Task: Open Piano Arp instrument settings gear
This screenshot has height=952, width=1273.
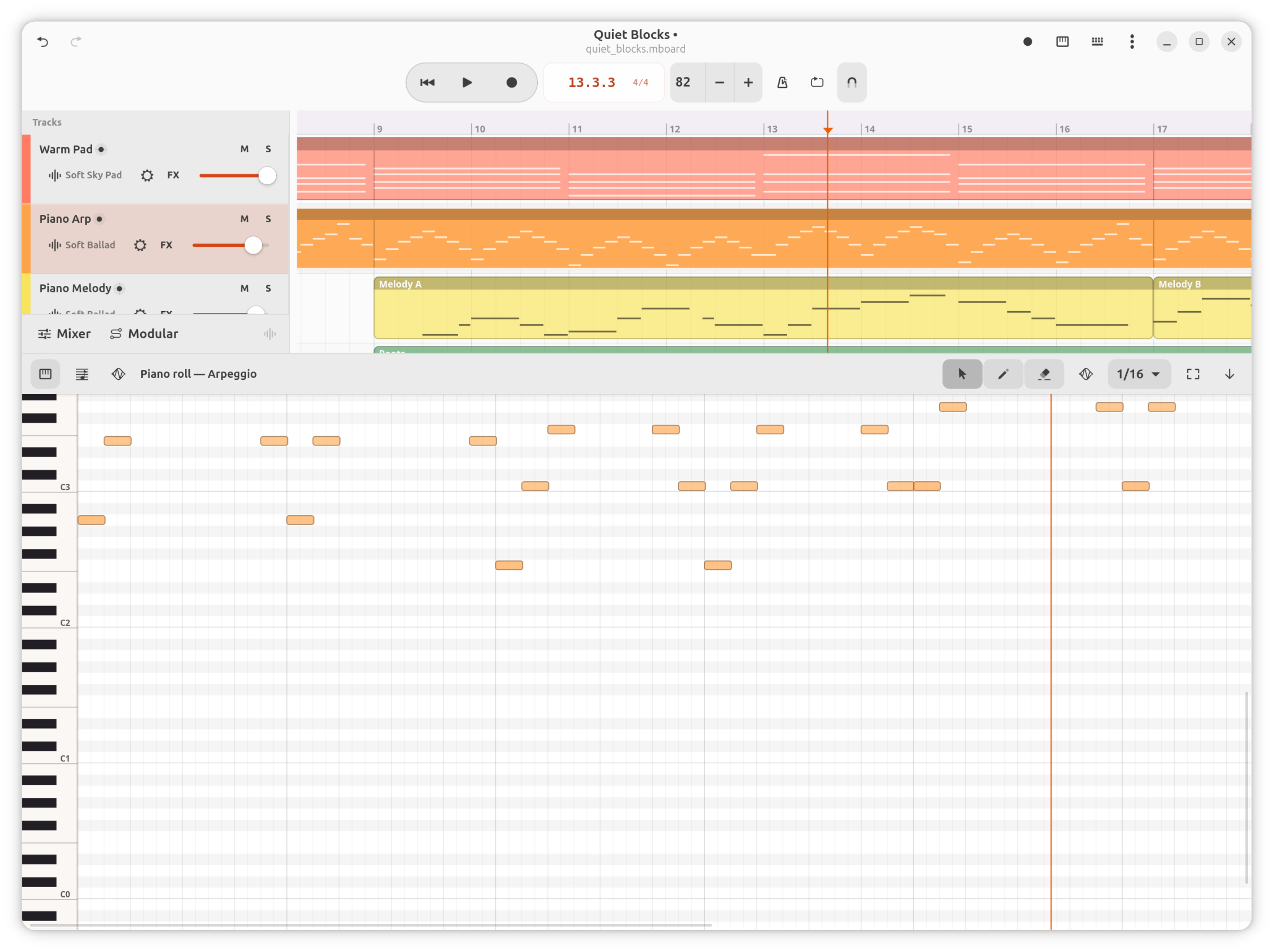Action: click(141, 245)
